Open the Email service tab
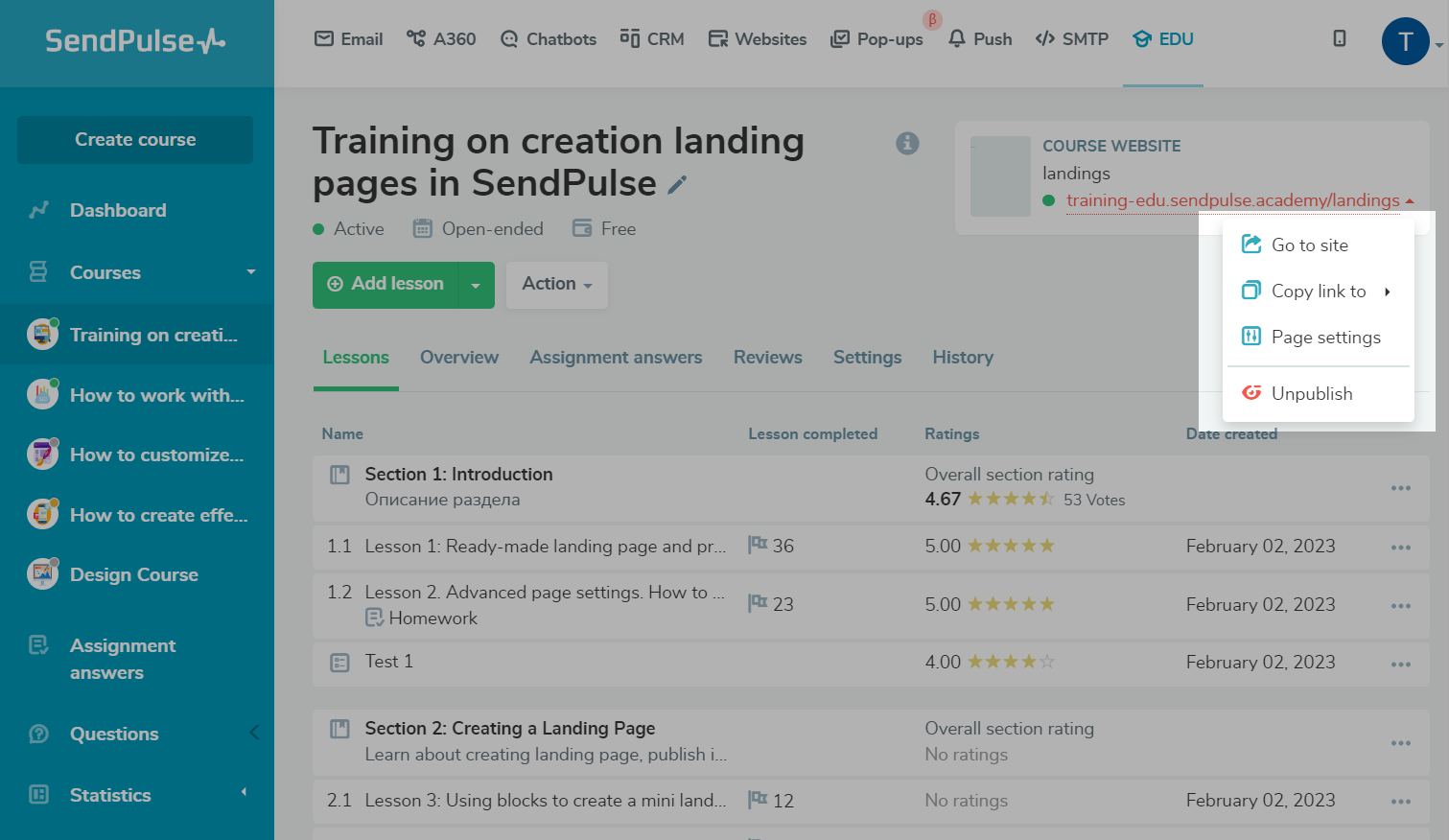This screenshot has height=840, width=1449. pos(348,39)
